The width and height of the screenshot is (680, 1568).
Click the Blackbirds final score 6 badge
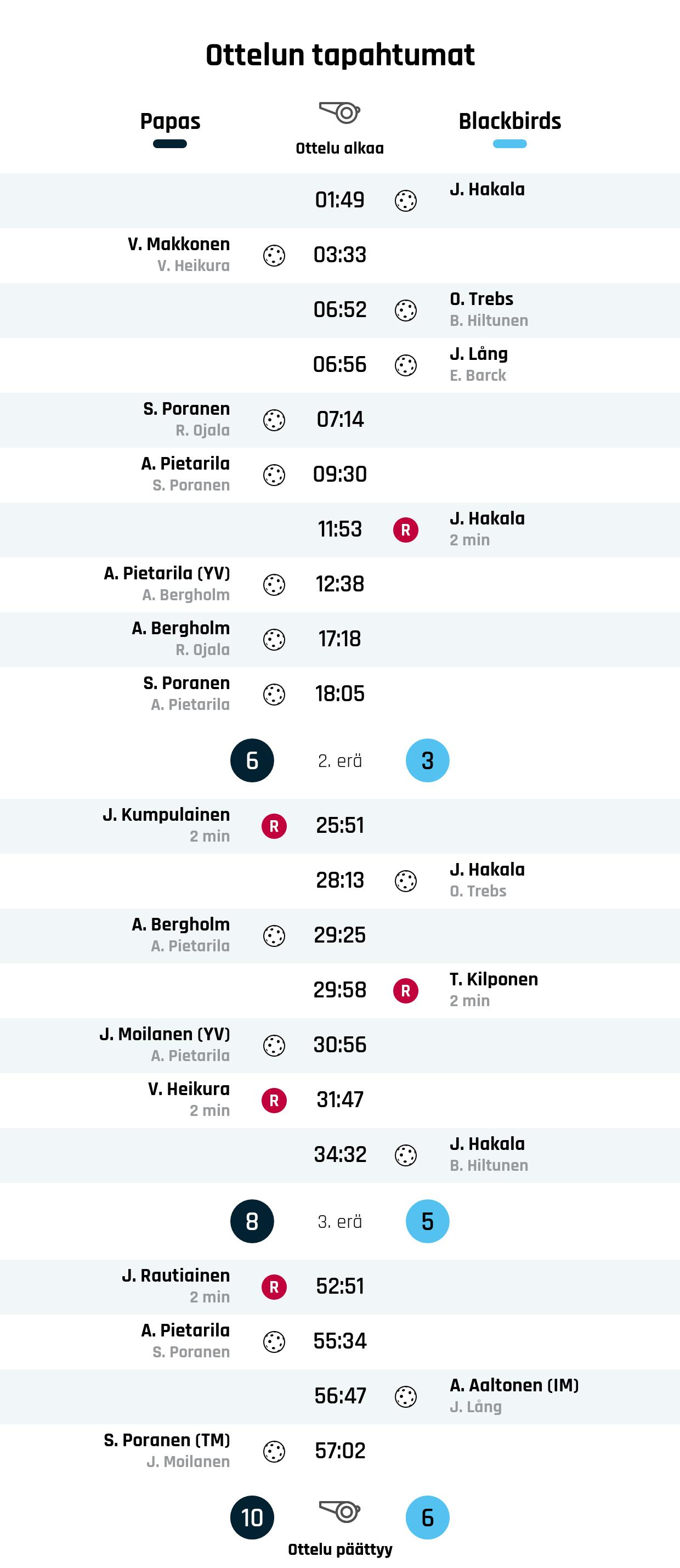pos(428,1518)
